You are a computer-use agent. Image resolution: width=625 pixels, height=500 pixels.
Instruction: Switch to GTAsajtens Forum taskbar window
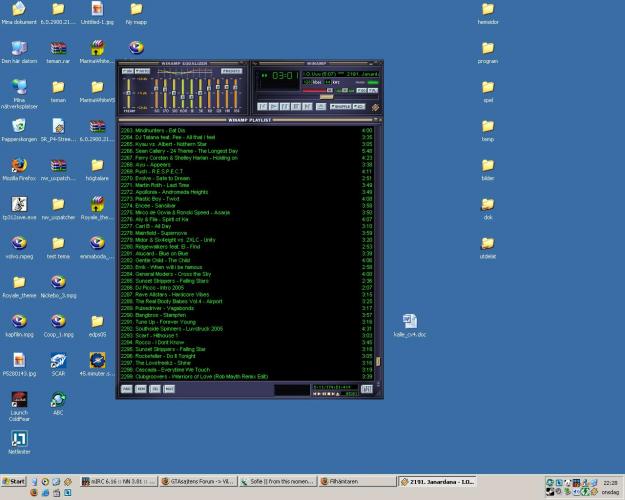(199, 481)
